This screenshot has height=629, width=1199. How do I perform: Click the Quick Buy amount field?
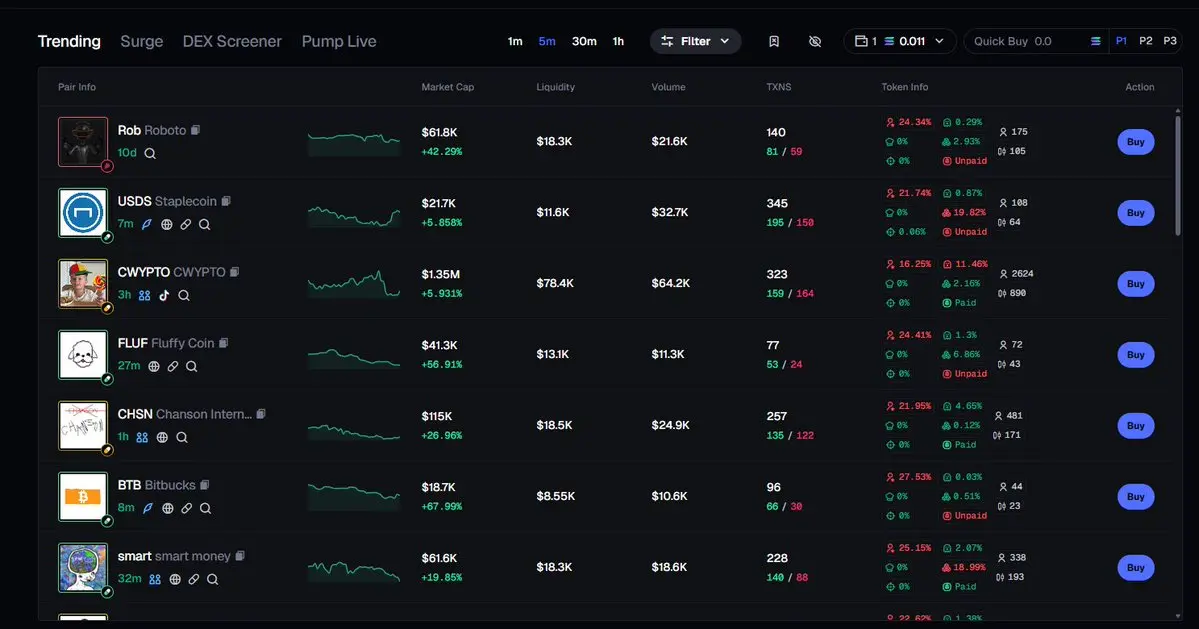[x=1036, y=41]
